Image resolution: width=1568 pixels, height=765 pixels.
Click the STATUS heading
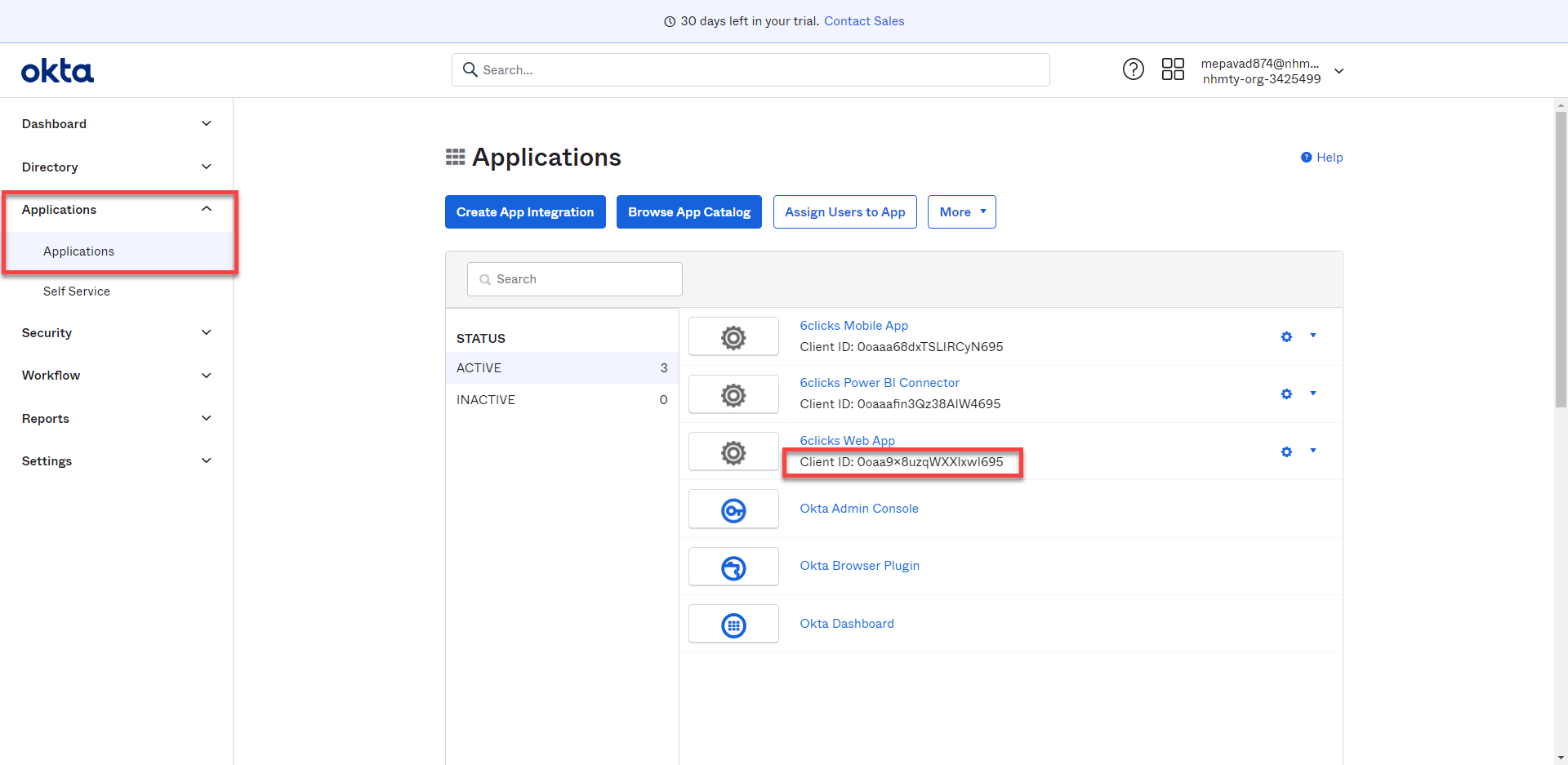tap(481, 339)
